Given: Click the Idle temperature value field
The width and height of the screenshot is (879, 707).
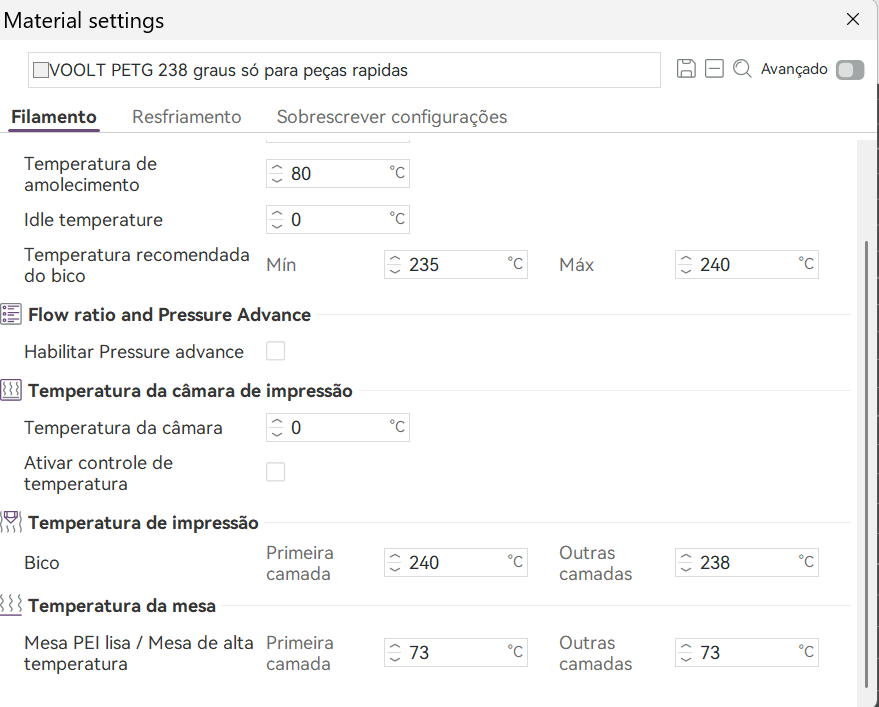Looking at the screenshot, I should (338, 219).
